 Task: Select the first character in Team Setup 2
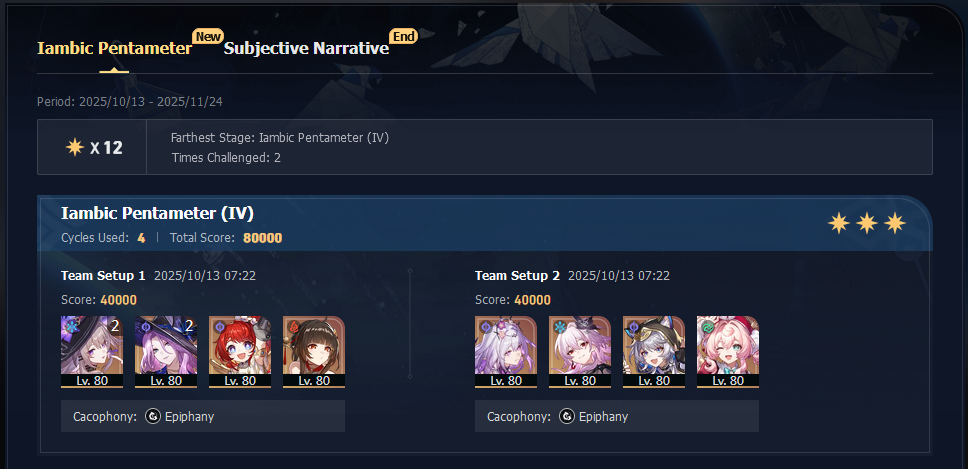pyautogui.click(x=506, y=352)
